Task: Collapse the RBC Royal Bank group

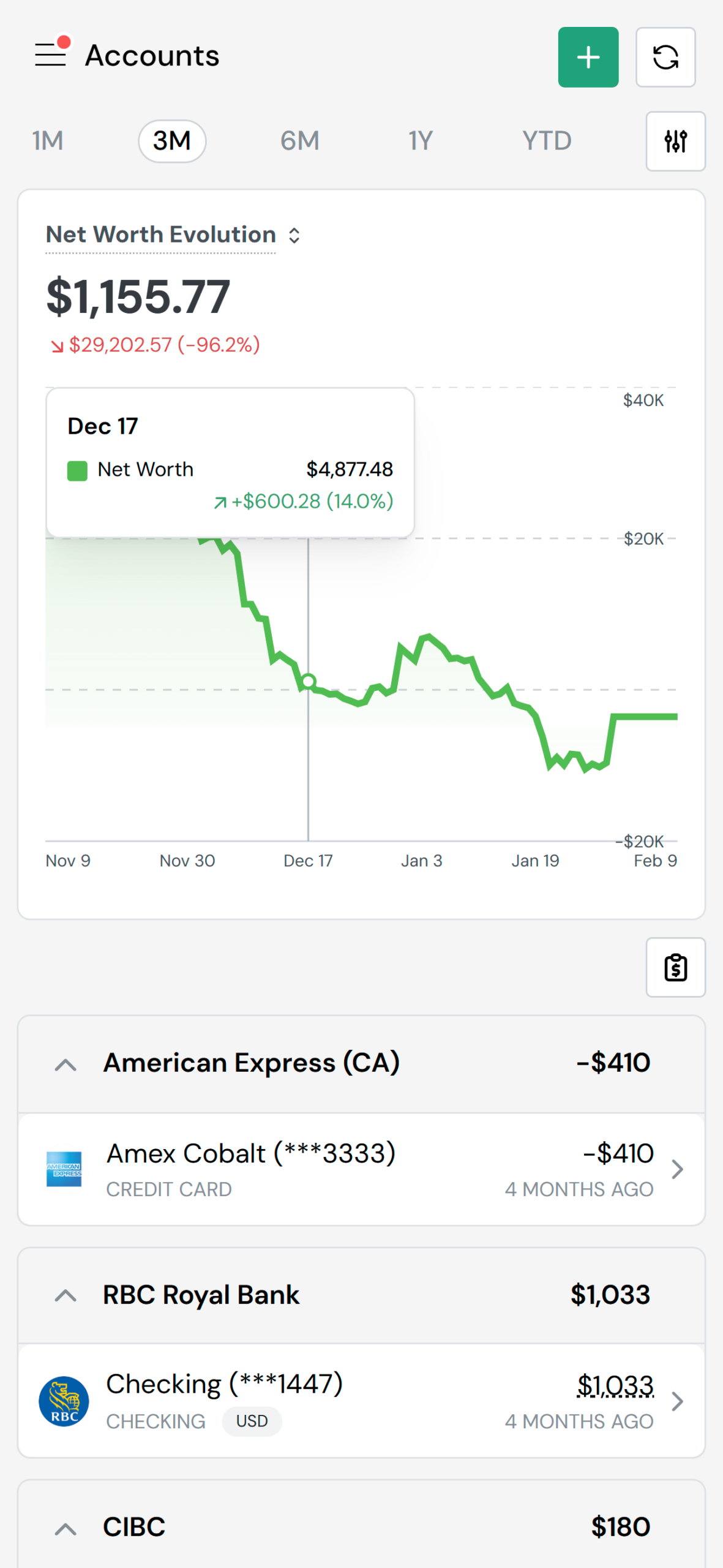Action: click(x=66, y=1295)
